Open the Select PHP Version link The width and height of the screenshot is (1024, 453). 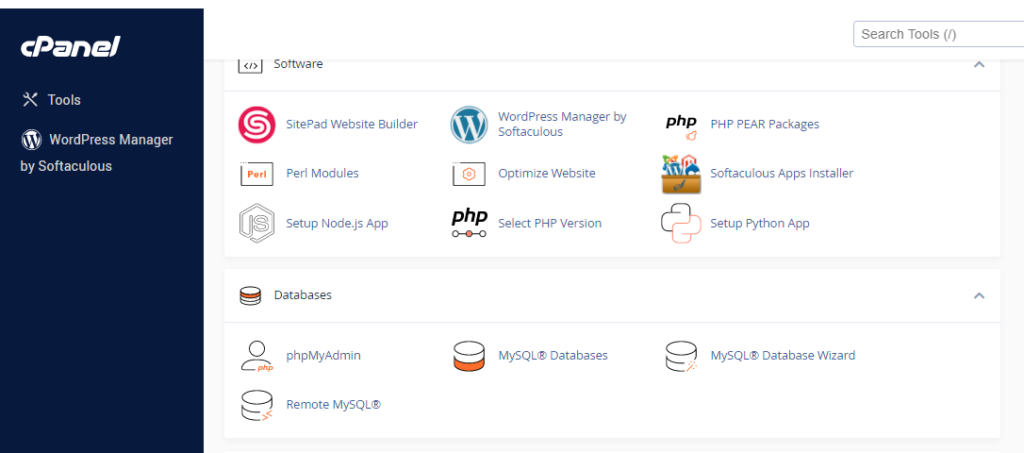pyautogui.click(x=550, y=223)
